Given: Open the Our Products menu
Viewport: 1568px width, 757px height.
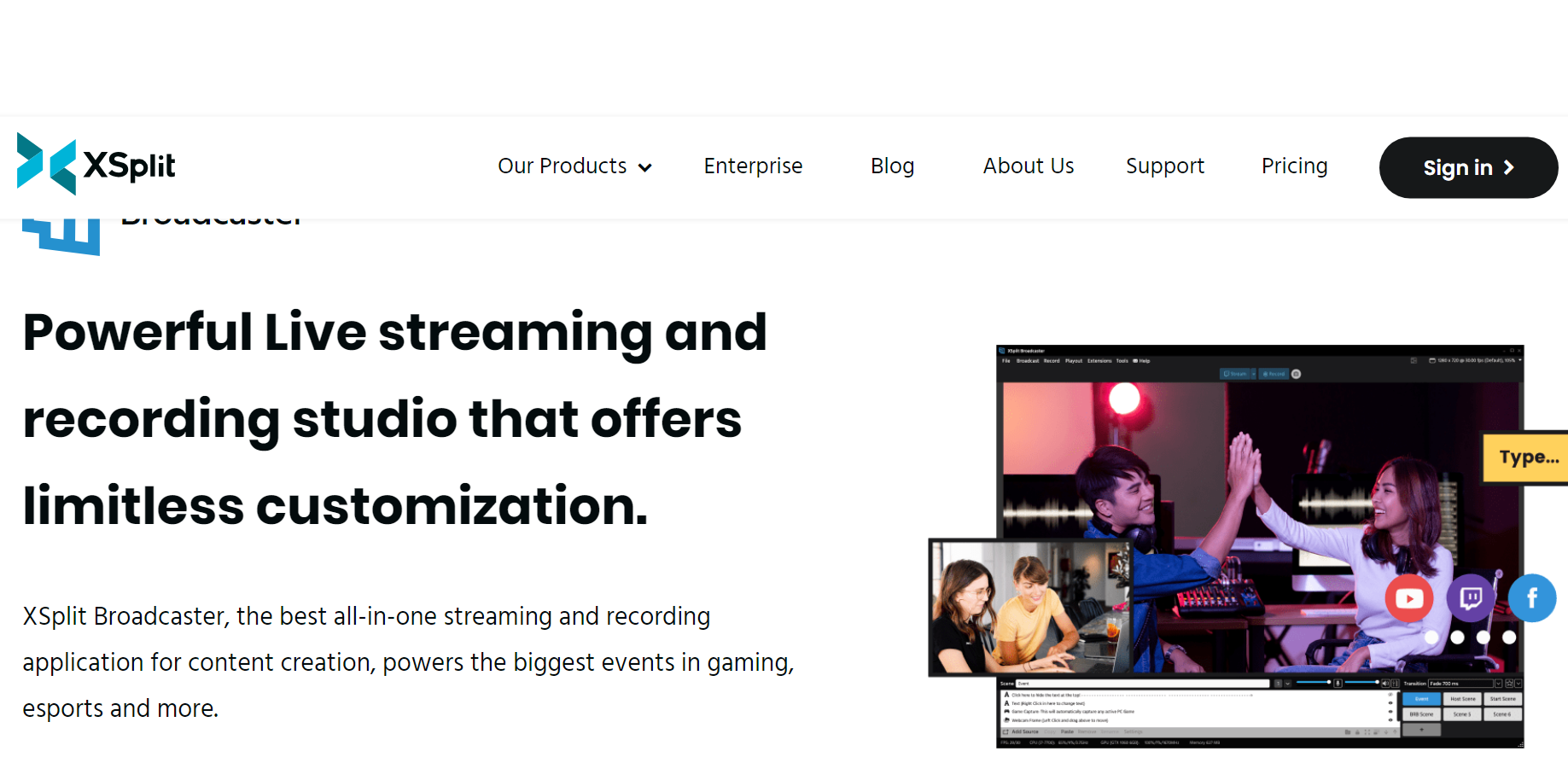Looking at the screenshot, I should point(574,166).
